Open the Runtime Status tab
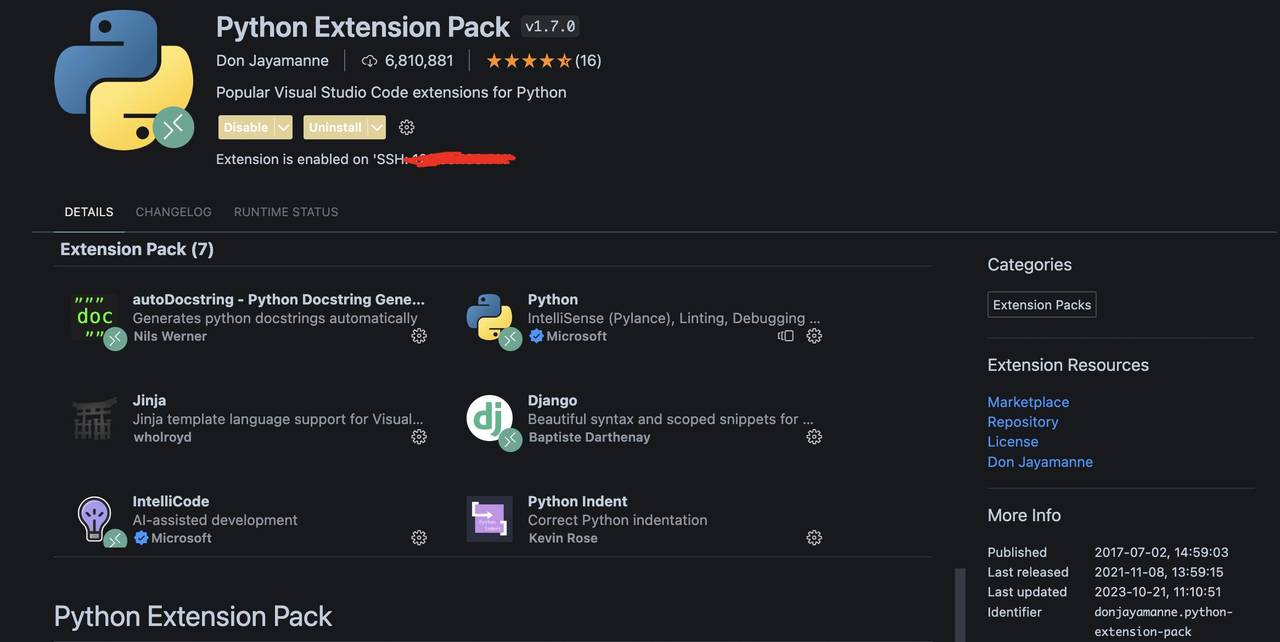The image size is (1280, 642). pyautogui.click(x=286, y=212)
